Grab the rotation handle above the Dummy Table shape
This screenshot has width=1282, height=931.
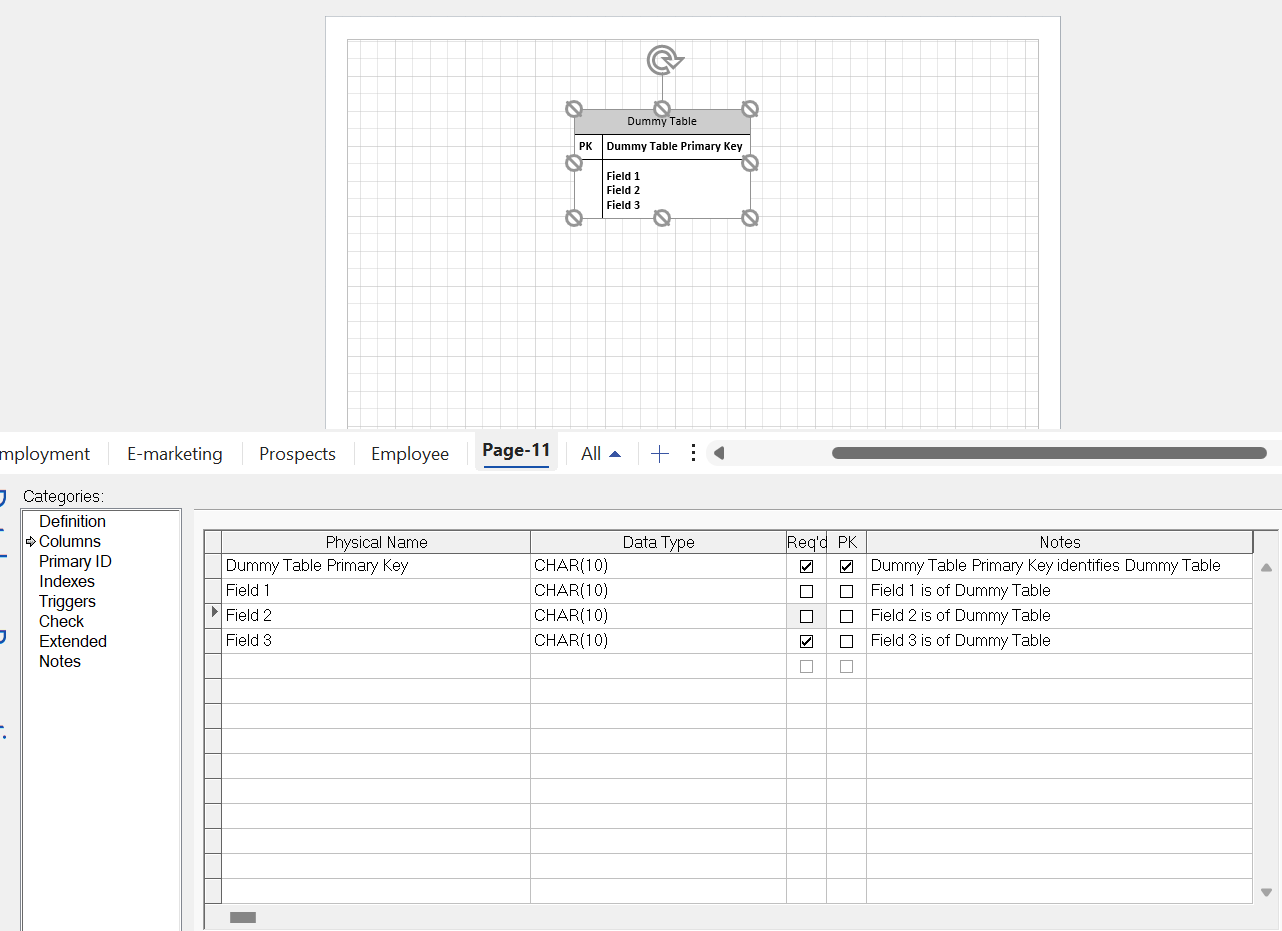point(664,61)
